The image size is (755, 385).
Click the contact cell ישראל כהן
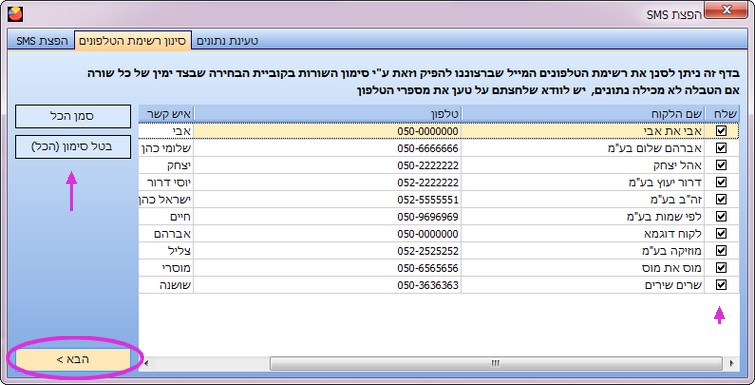tap(166, 200)
